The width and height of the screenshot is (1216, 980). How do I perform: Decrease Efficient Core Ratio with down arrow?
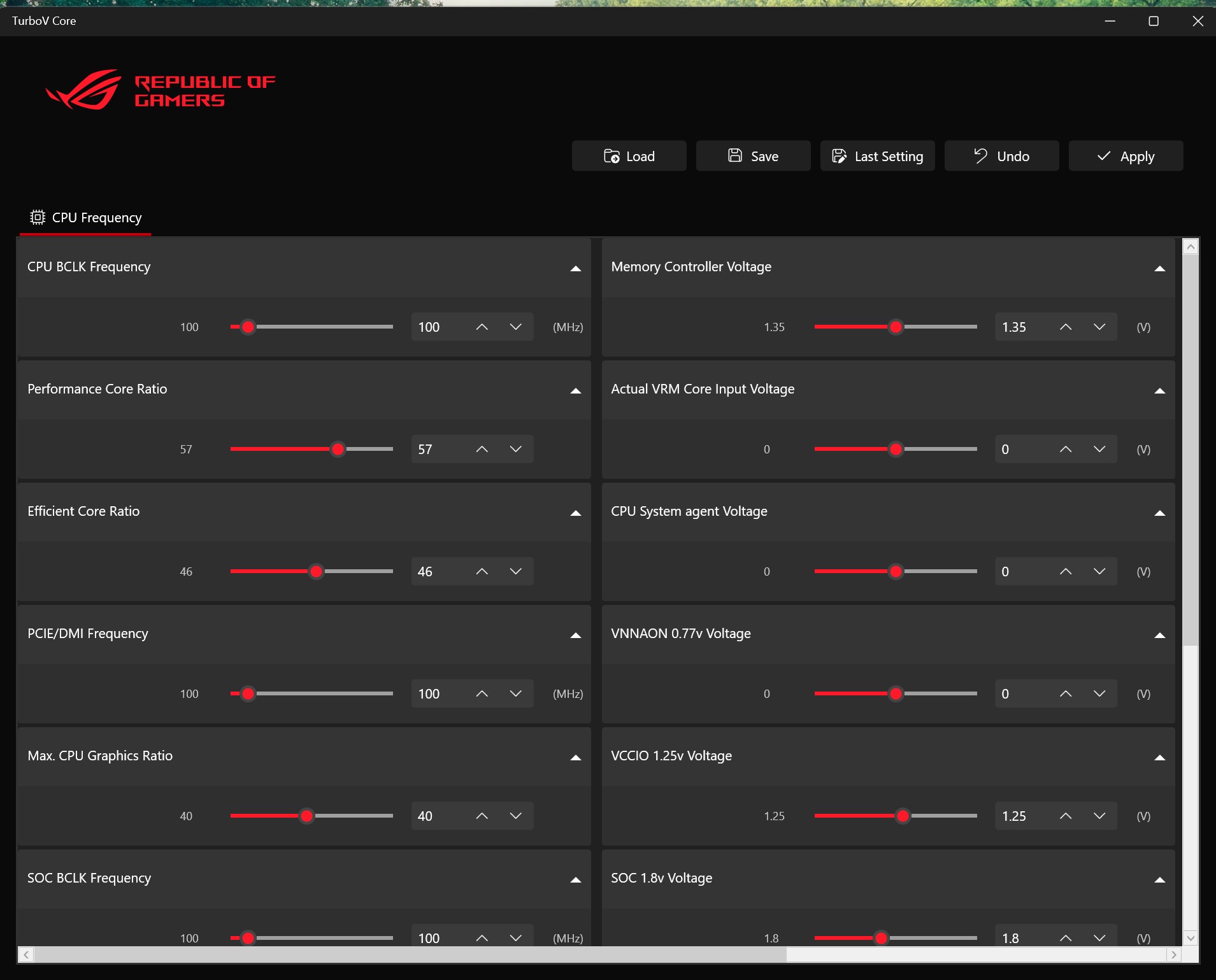(x=516, y=571)
